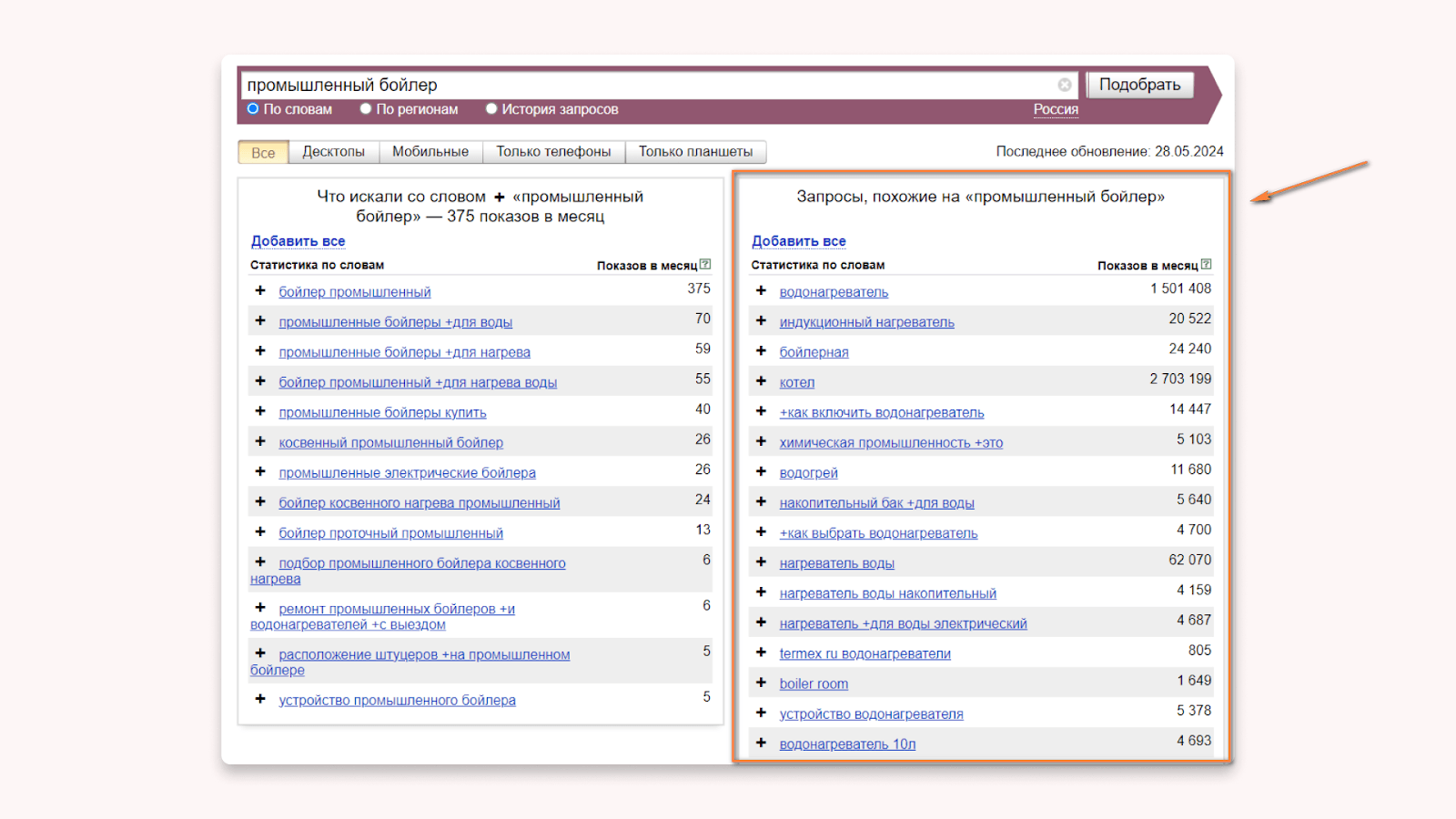Screen dimensions: 1456x819
Task: Click the plus beside 'промышленные электрические бойлера'
Action: 260,470
